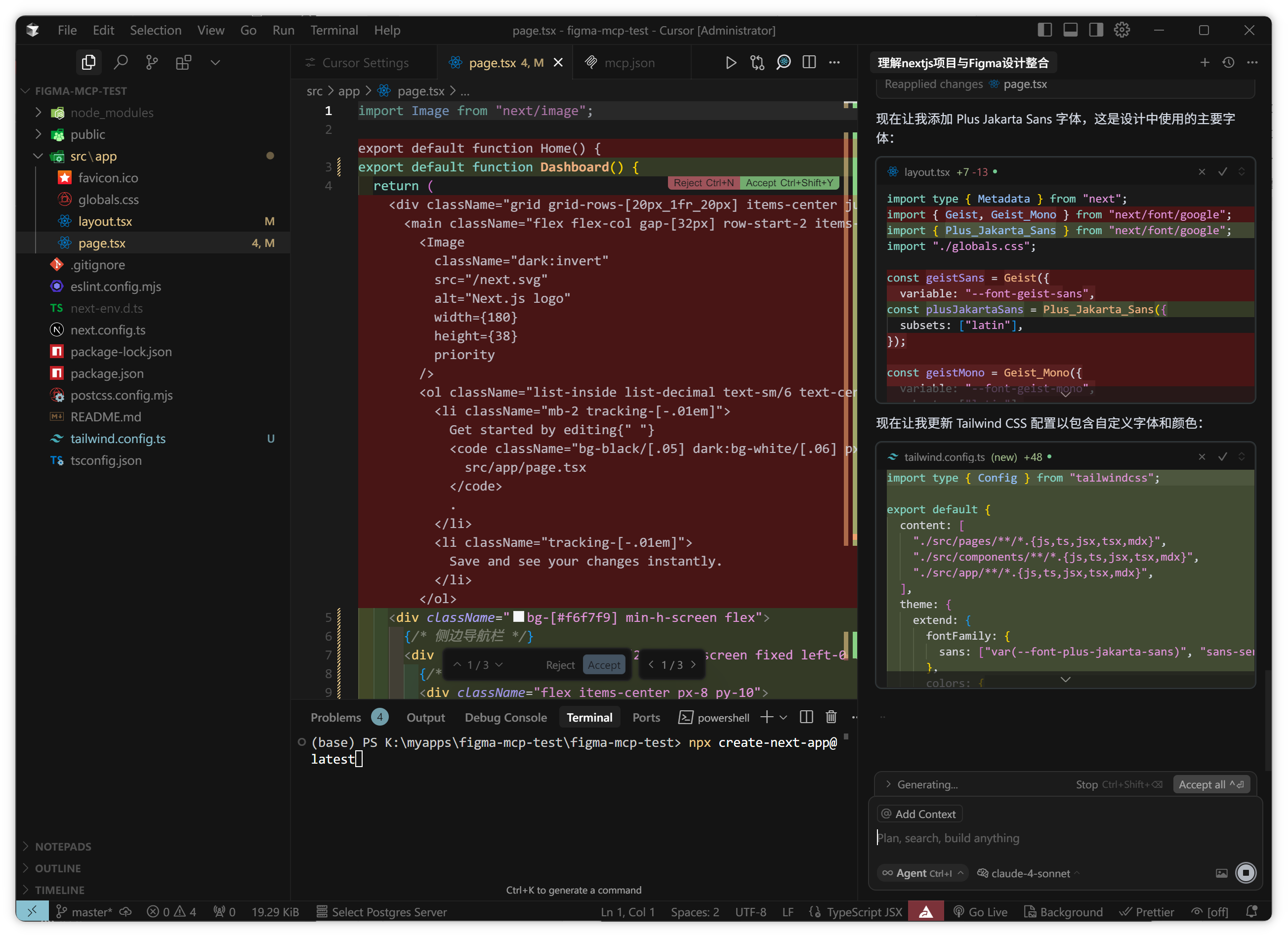The height and width of the screenshot is (937, 1288).
Task: Click Reject in floating diff bar
Action: 560,665
